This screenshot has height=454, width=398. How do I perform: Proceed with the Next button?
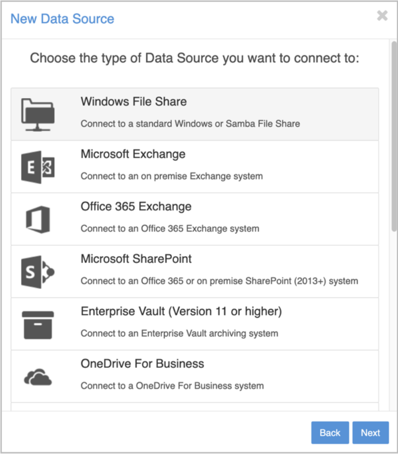(371, 433)
